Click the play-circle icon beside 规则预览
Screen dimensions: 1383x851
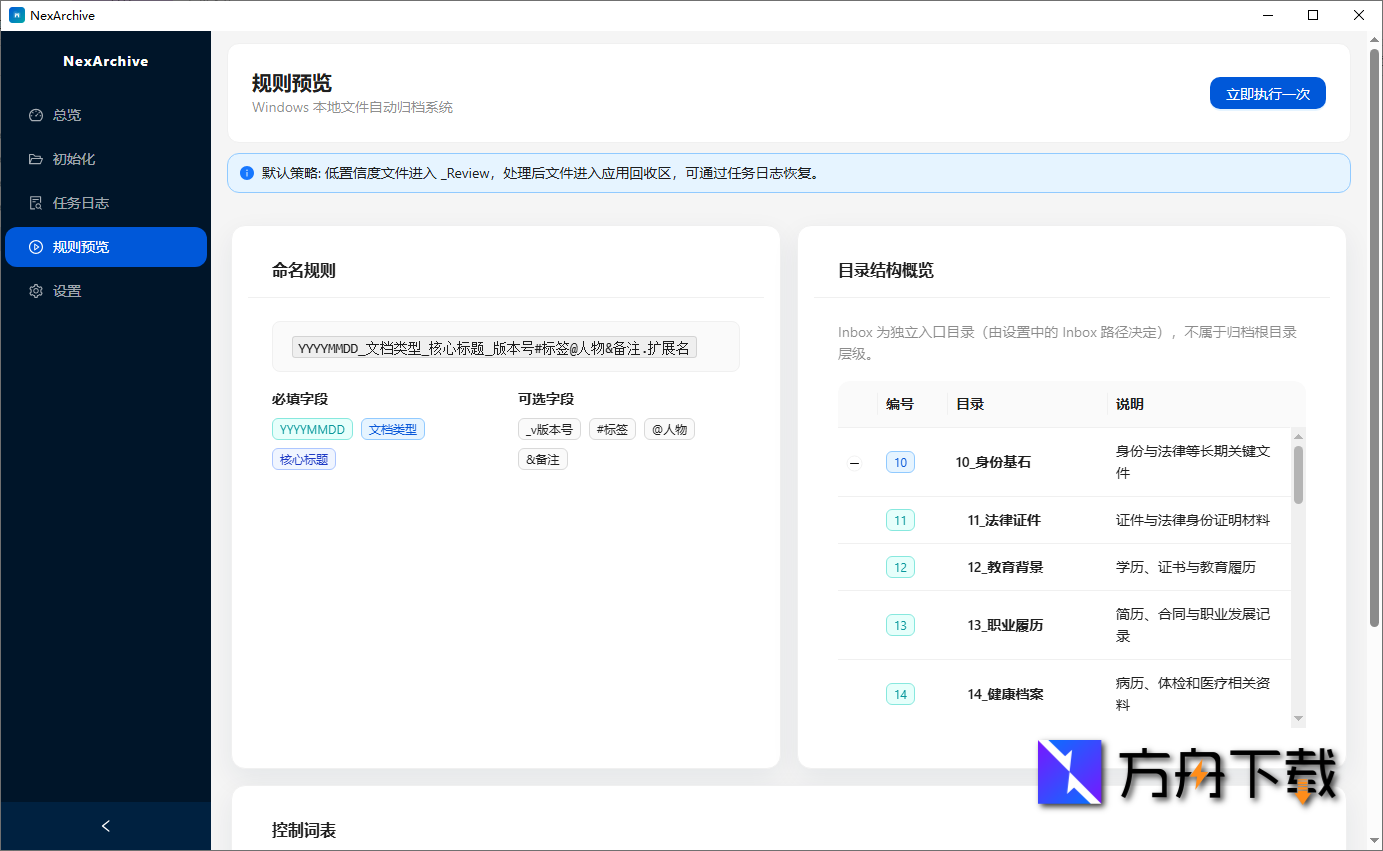click(x=36, y=246)
